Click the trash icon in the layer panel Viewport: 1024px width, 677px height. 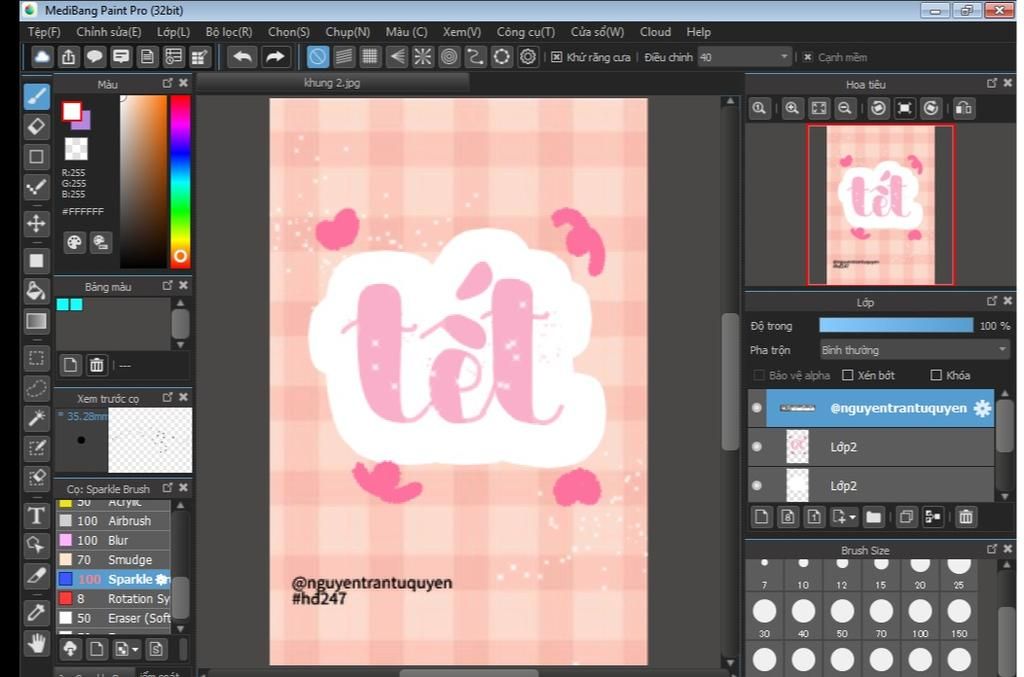[x=965, y=517]
